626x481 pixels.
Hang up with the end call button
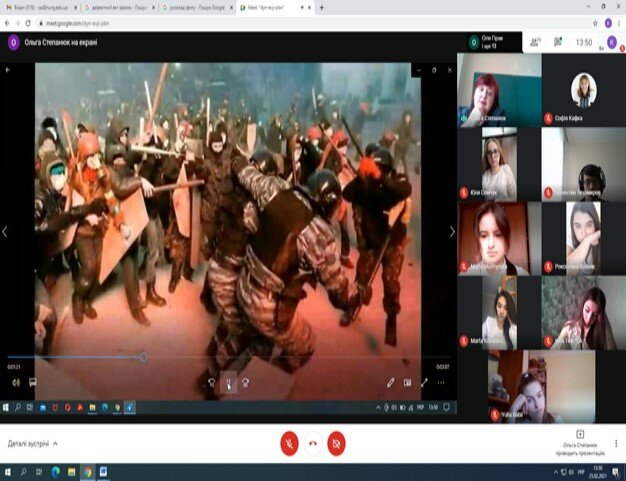coord(313,443)
